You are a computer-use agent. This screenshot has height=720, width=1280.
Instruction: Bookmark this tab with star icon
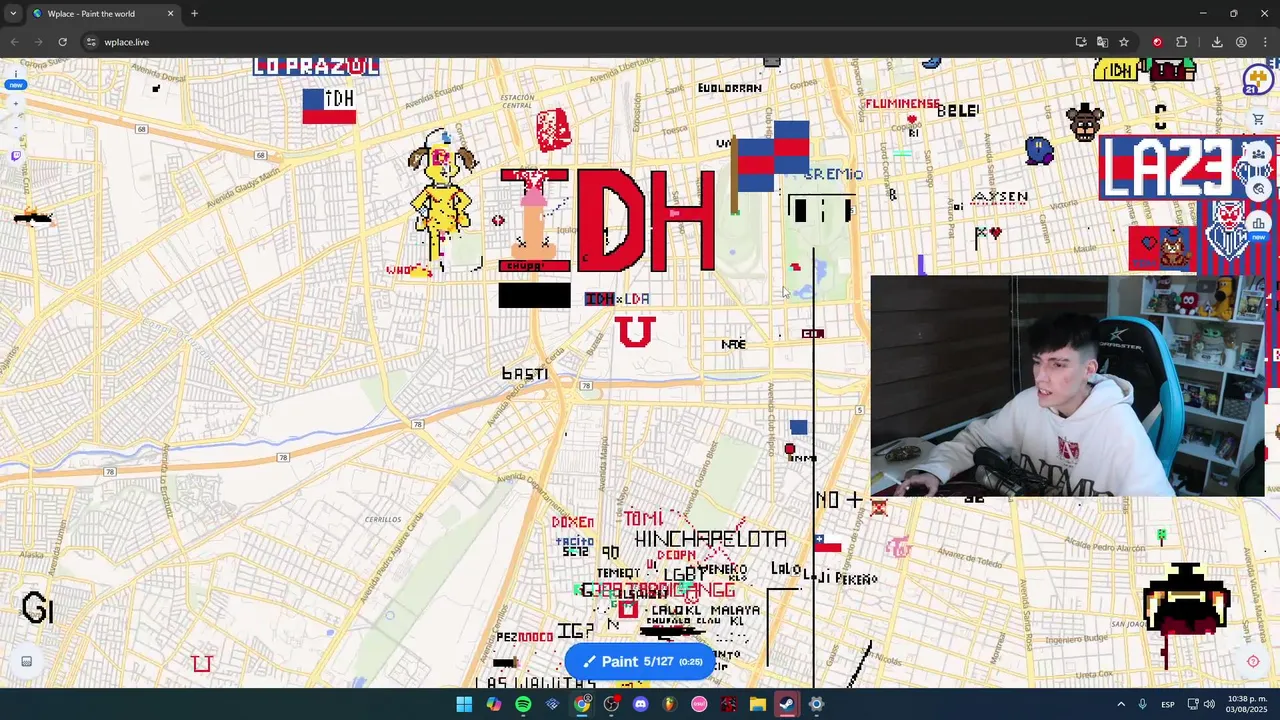1124,42
